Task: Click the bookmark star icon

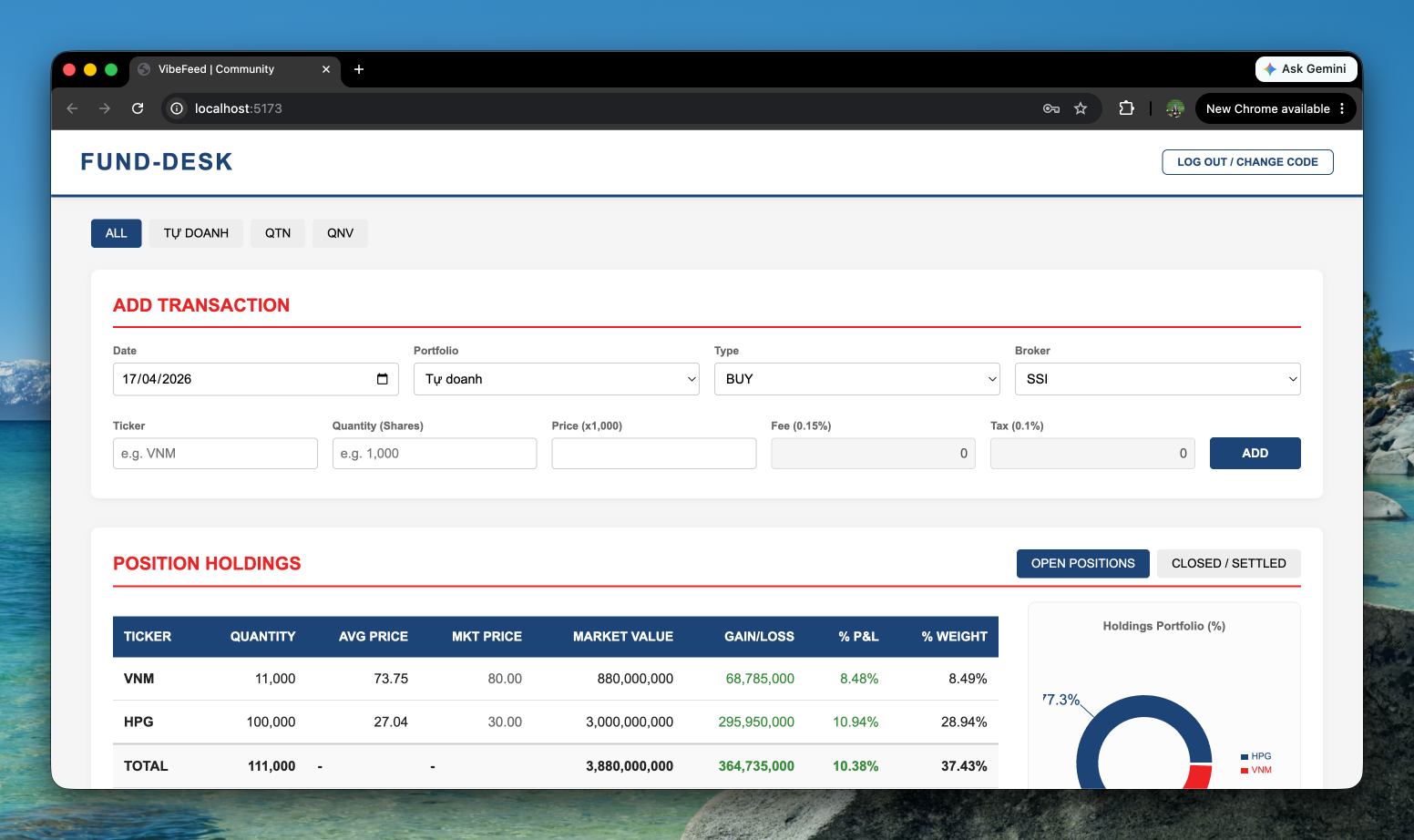Action: (x=1081, y=108)
